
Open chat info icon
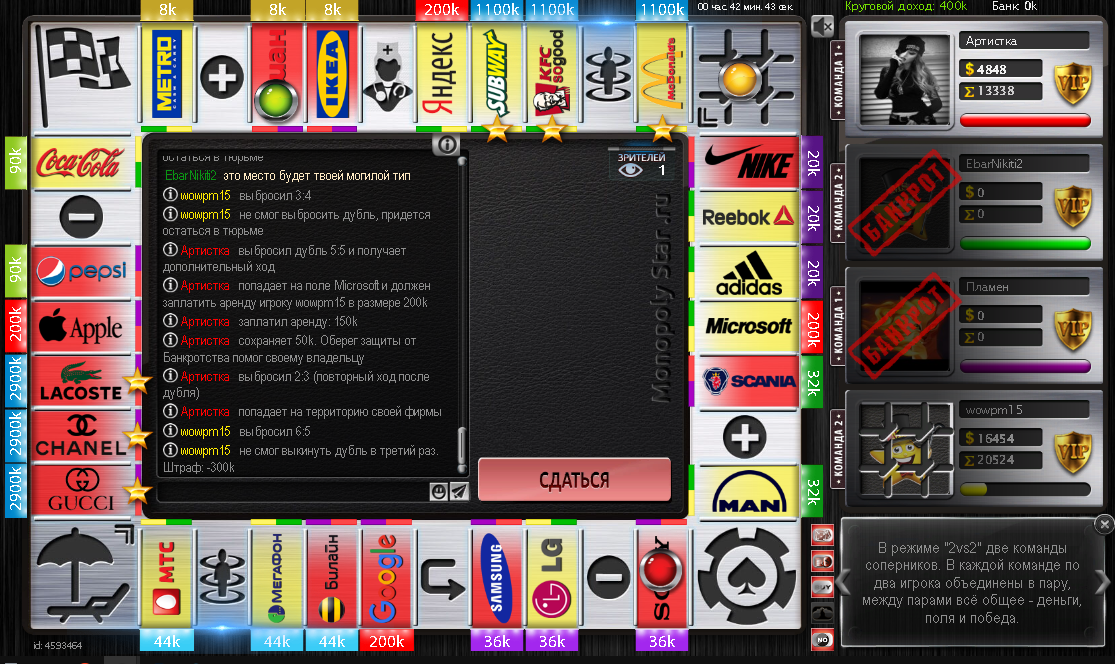tap(447, 145)
